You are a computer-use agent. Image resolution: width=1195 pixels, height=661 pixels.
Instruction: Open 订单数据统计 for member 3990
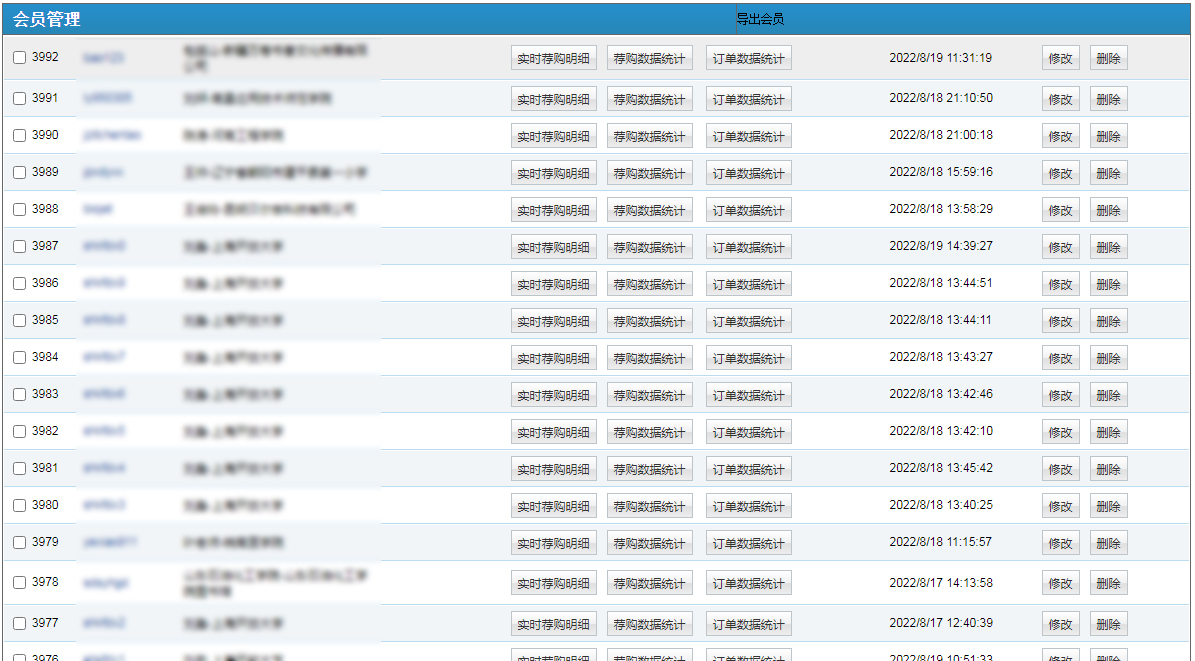(748, 137)
